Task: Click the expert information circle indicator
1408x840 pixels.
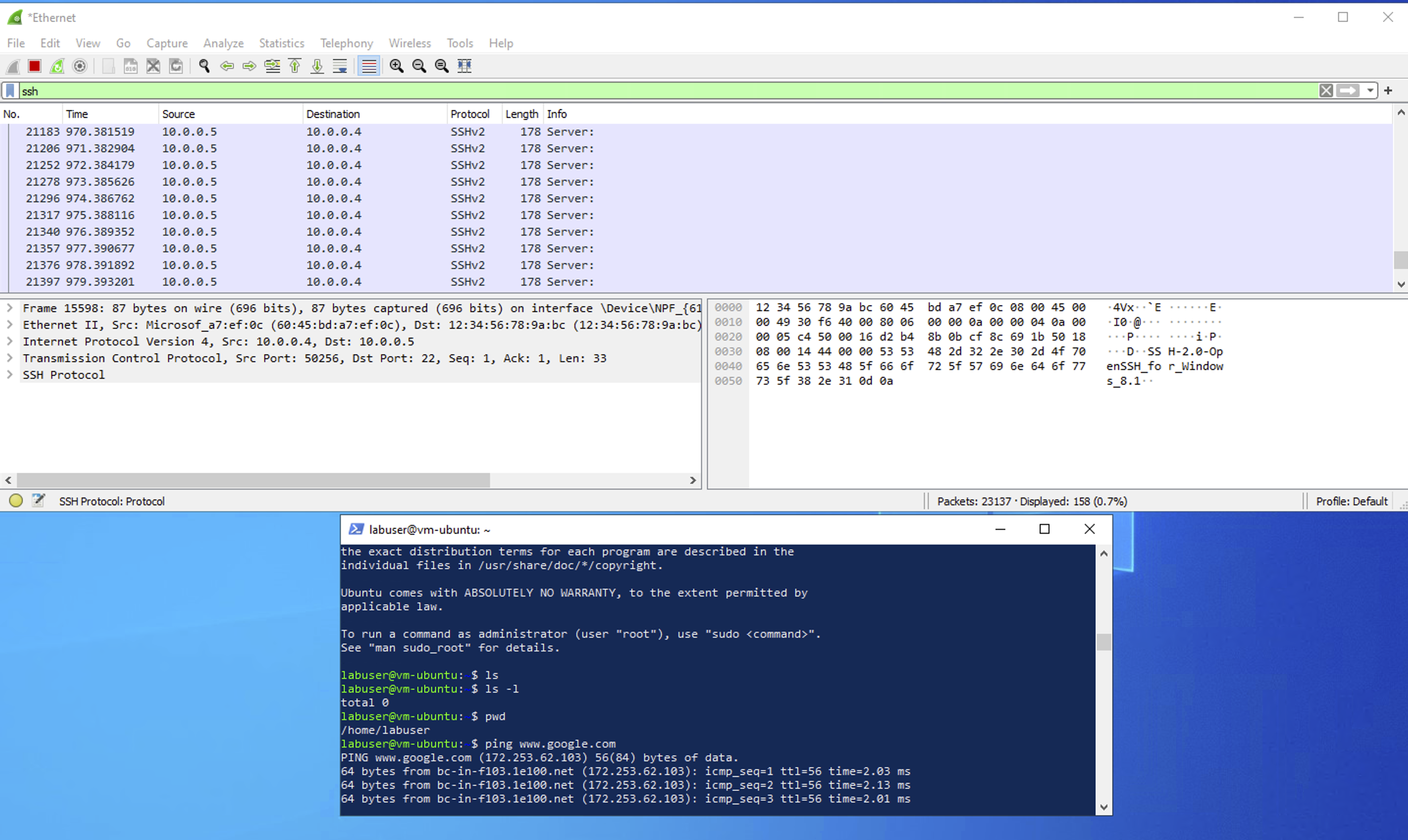Action: pyautogui.click(x=16, y=501)
